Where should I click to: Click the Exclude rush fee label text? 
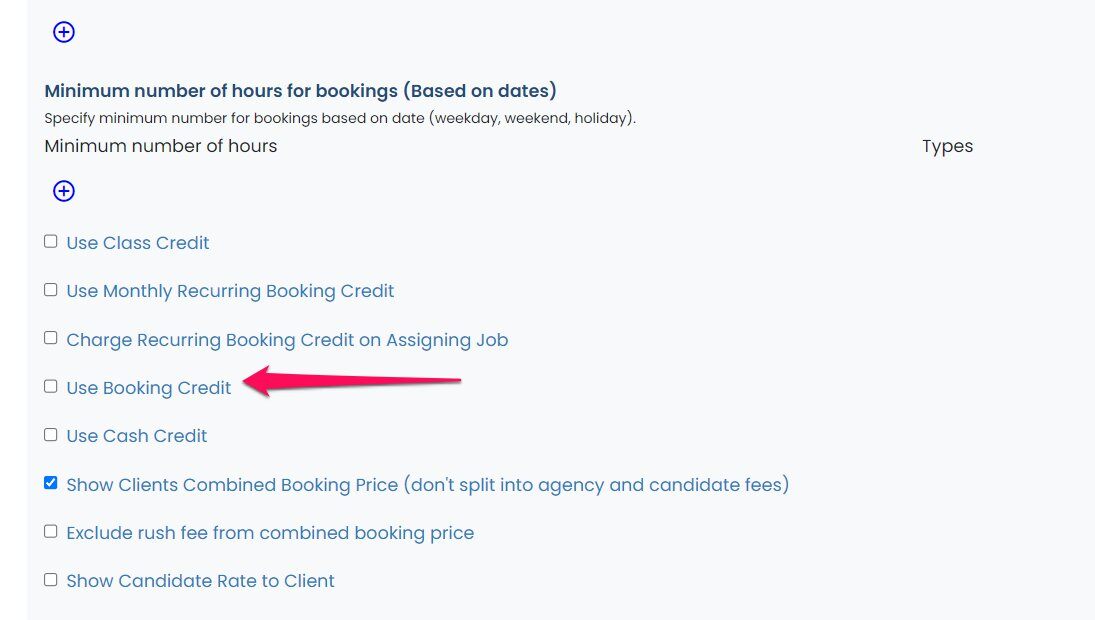click(x=270, y=533)
